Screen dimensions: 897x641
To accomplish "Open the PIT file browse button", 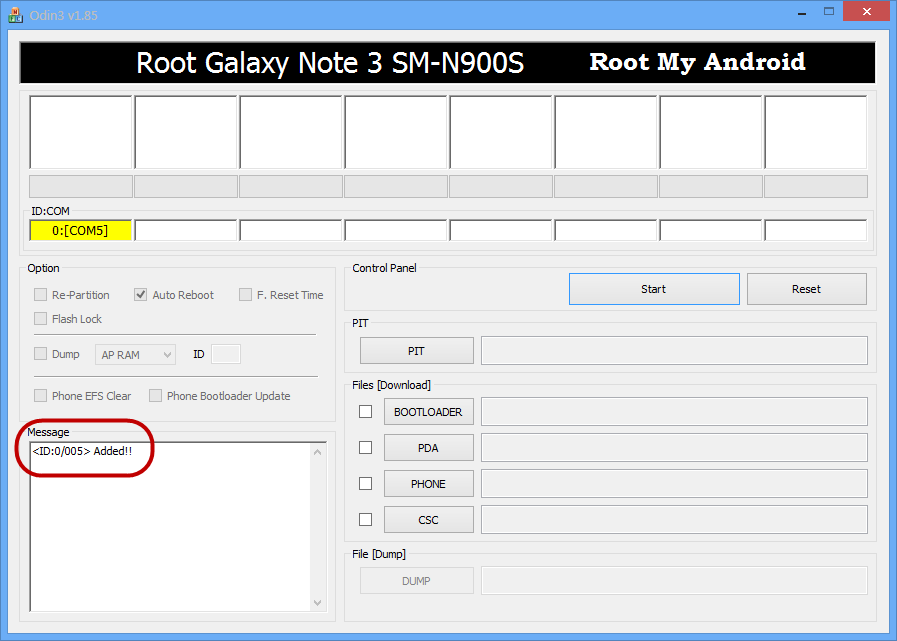I will click(x=416, y=351).
